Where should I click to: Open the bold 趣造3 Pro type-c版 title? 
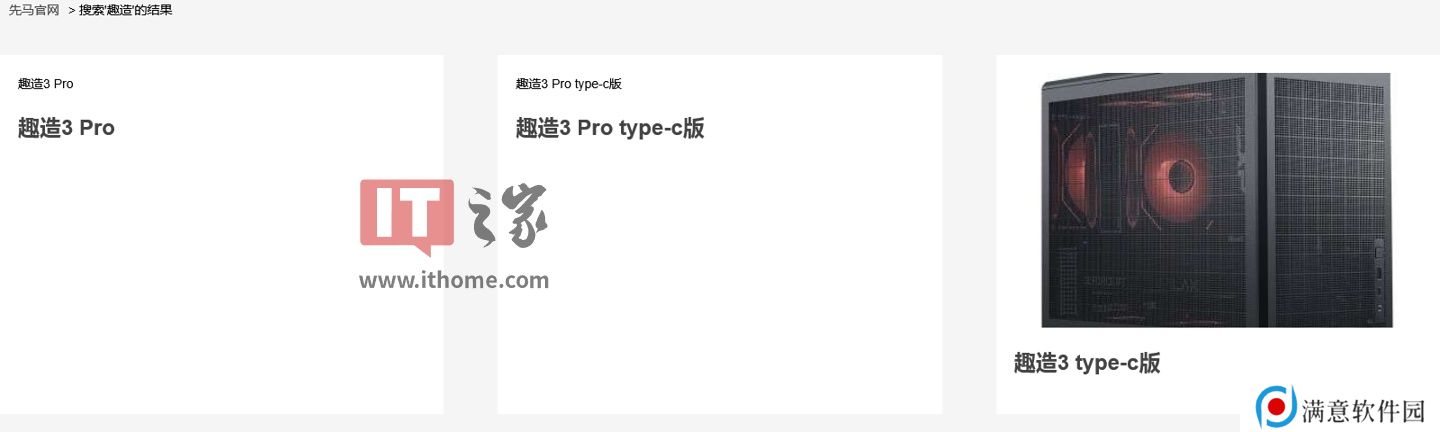point(610,128)
